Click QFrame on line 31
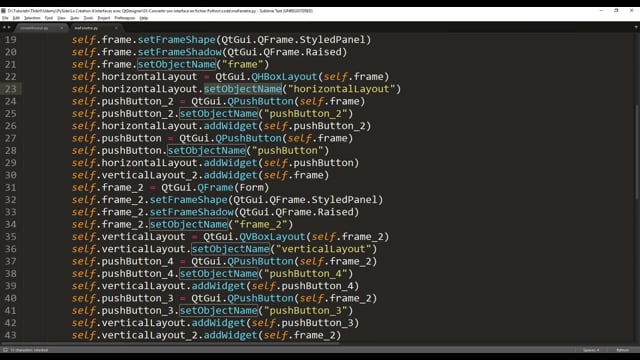Image resolution: width=640 pixels, height=360 pixels. pyautogui.click(x=216, y=187)
